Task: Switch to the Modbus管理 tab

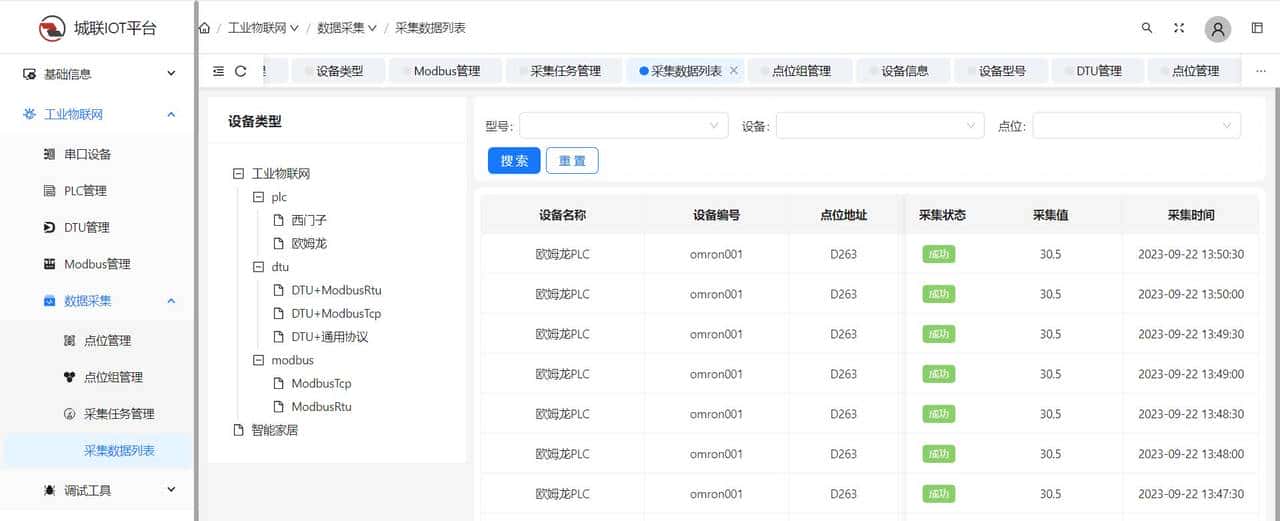Action: click(x=447, y=71)
